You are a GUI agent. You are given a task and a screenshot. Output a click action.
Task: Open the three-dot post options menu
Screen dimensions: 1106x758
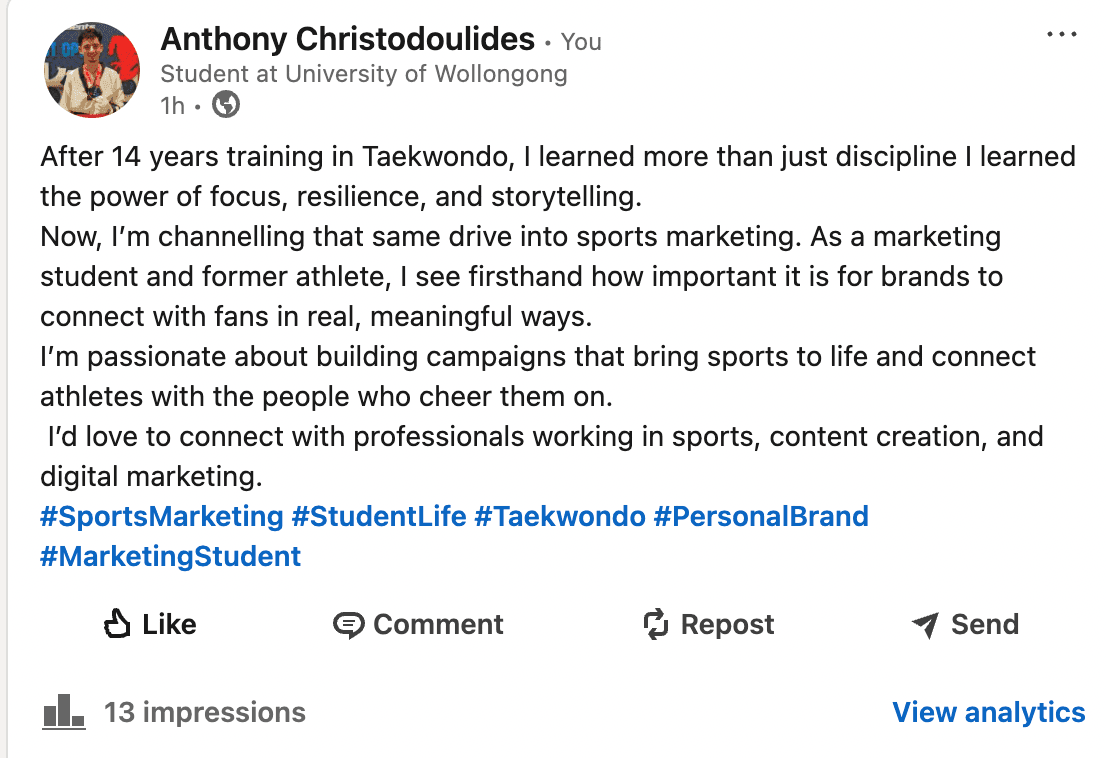1062,34
